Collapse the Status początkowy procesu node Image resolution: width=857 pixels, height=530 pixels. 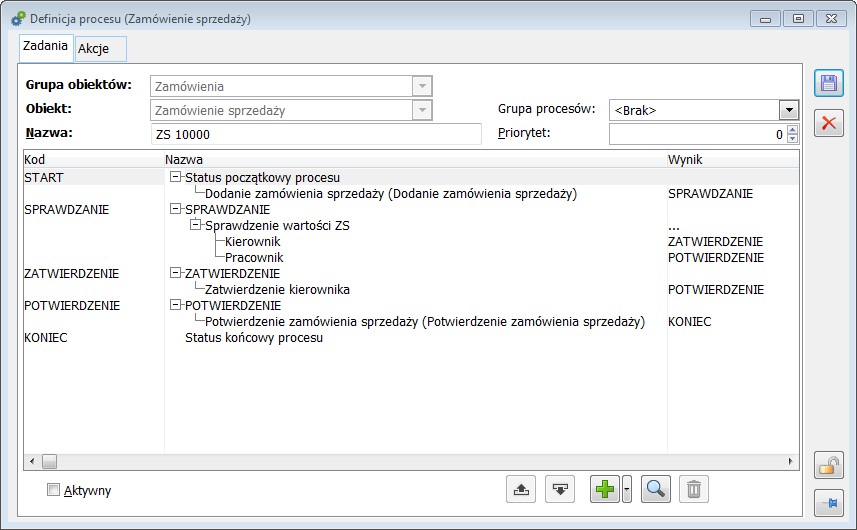click(x=175, y=176)
